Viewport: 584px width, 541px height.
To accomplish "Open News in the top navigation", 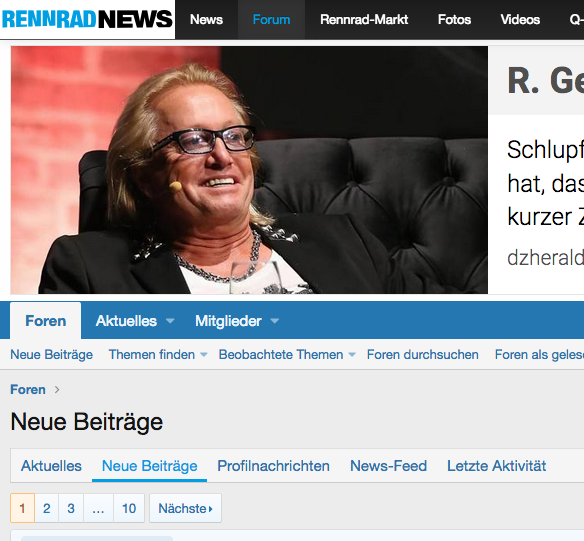I will (206, 19).
